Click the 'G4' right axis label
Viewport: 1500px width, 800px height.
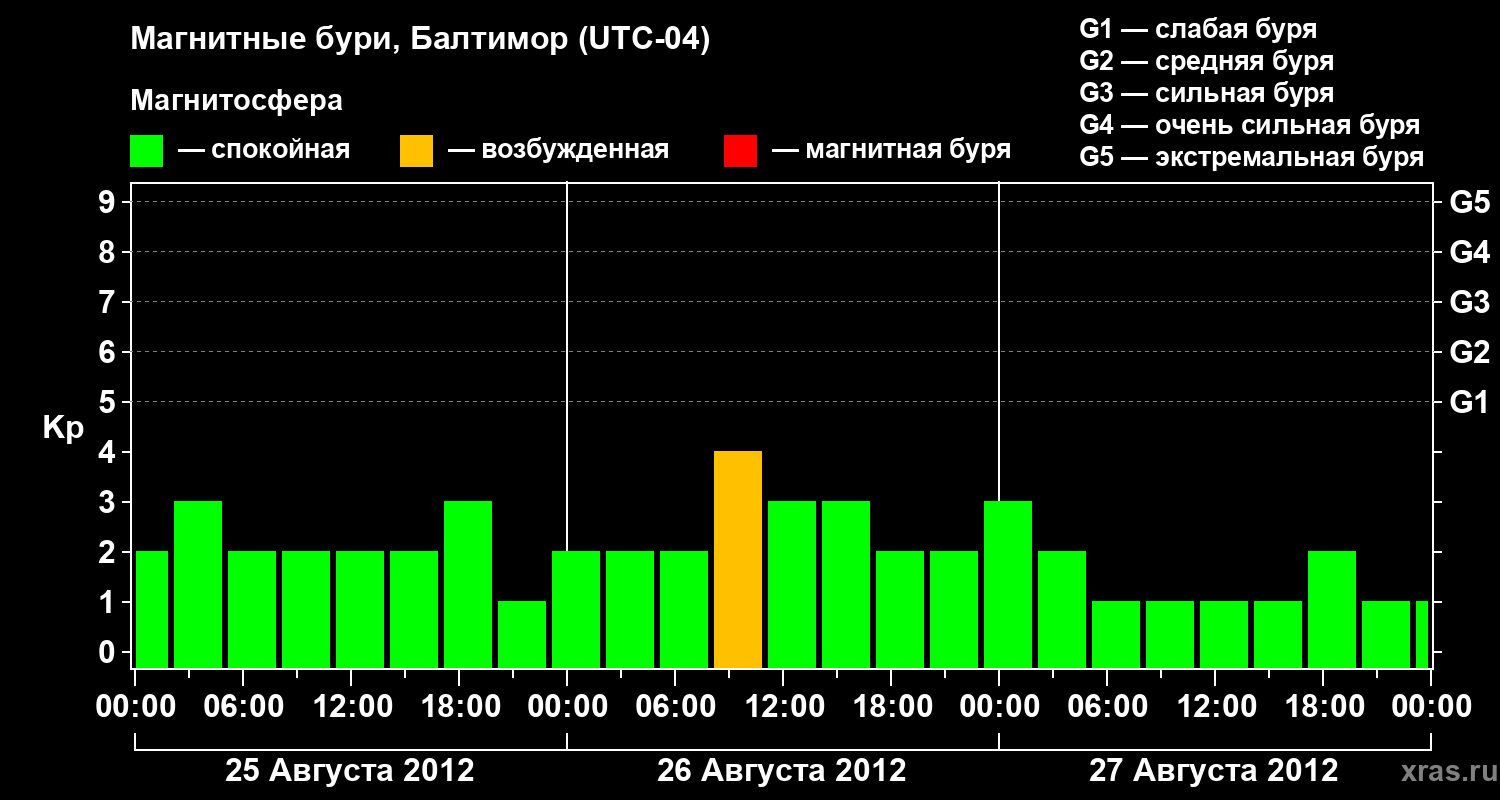[x=1469, y=253]
